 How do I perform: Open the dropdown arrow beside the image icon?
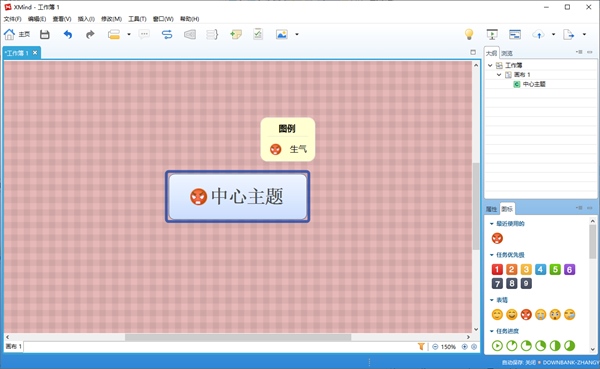[297, 34]
